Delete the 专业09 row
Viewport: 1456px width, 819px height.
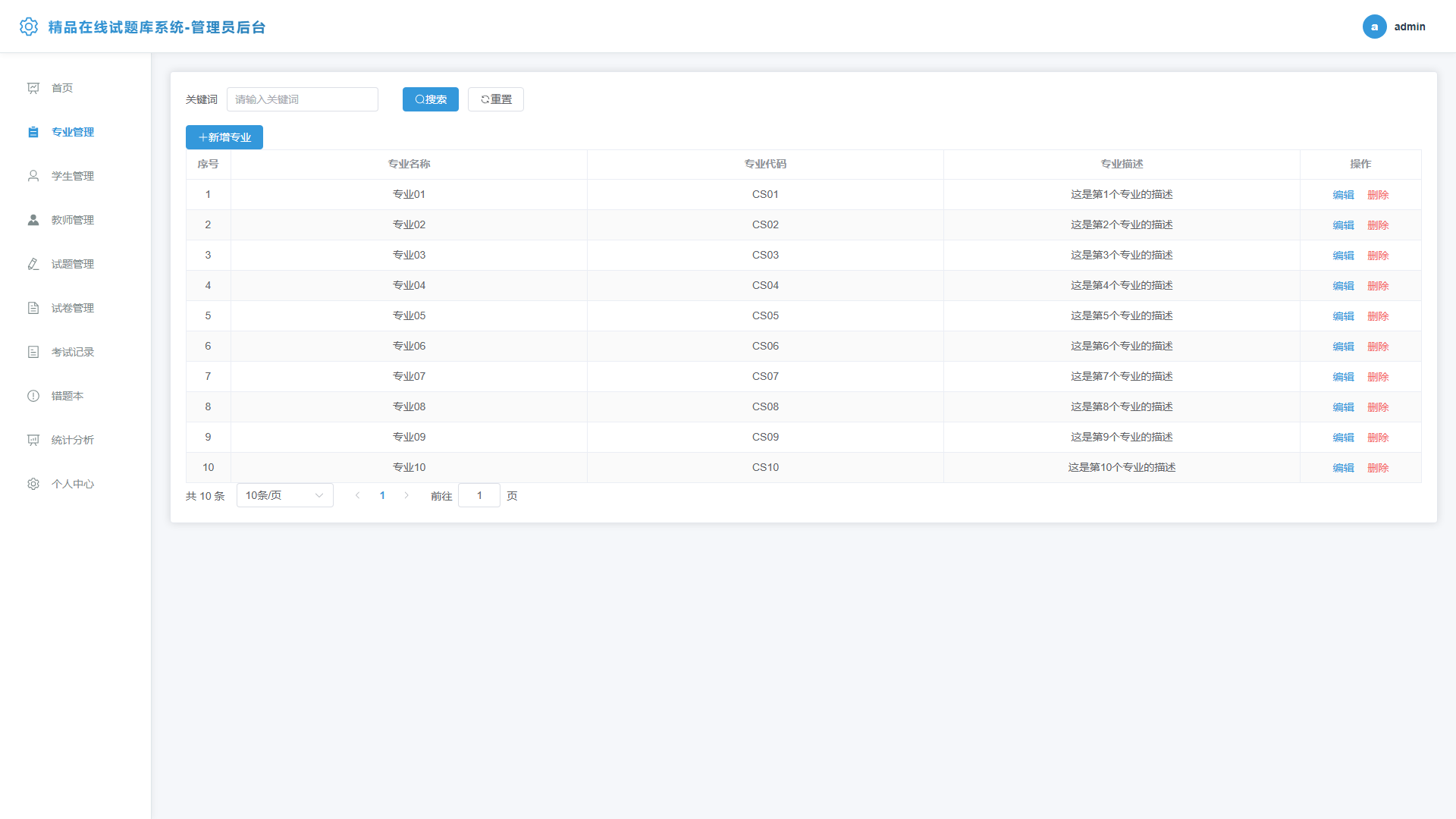click(1378, 438)
